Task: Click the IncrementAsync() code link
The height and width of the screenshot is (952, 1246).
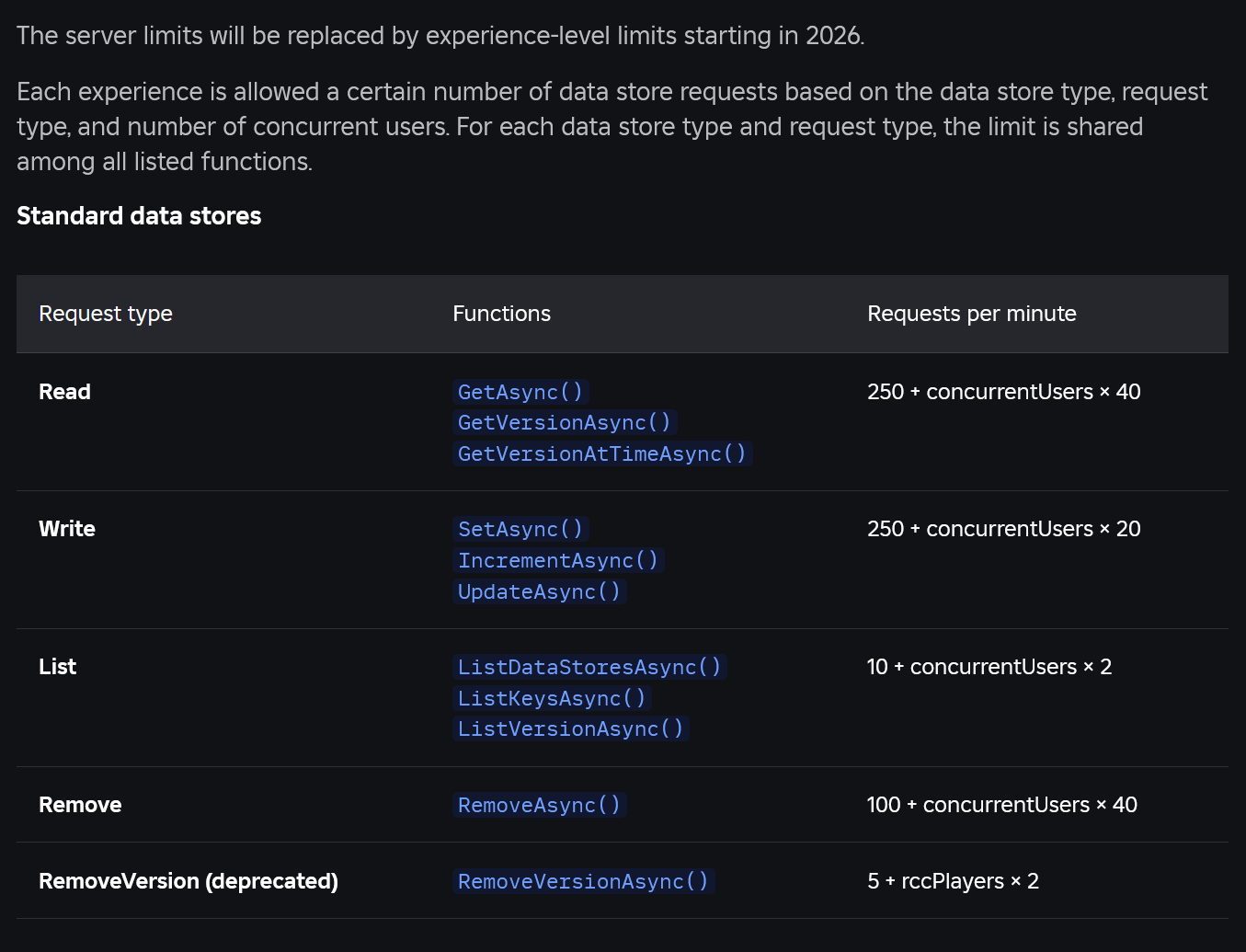Action: [558, 560]
